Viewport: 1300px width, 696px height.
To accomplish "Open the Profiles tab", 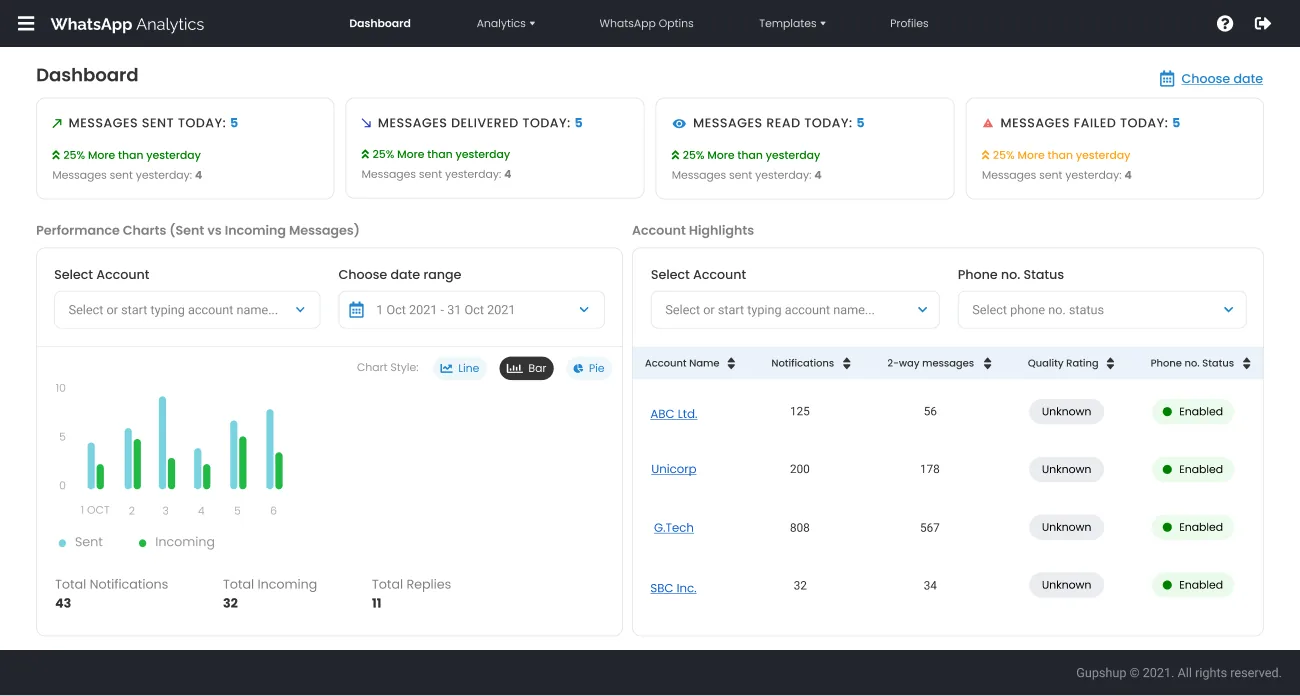I will pos(909,23).
